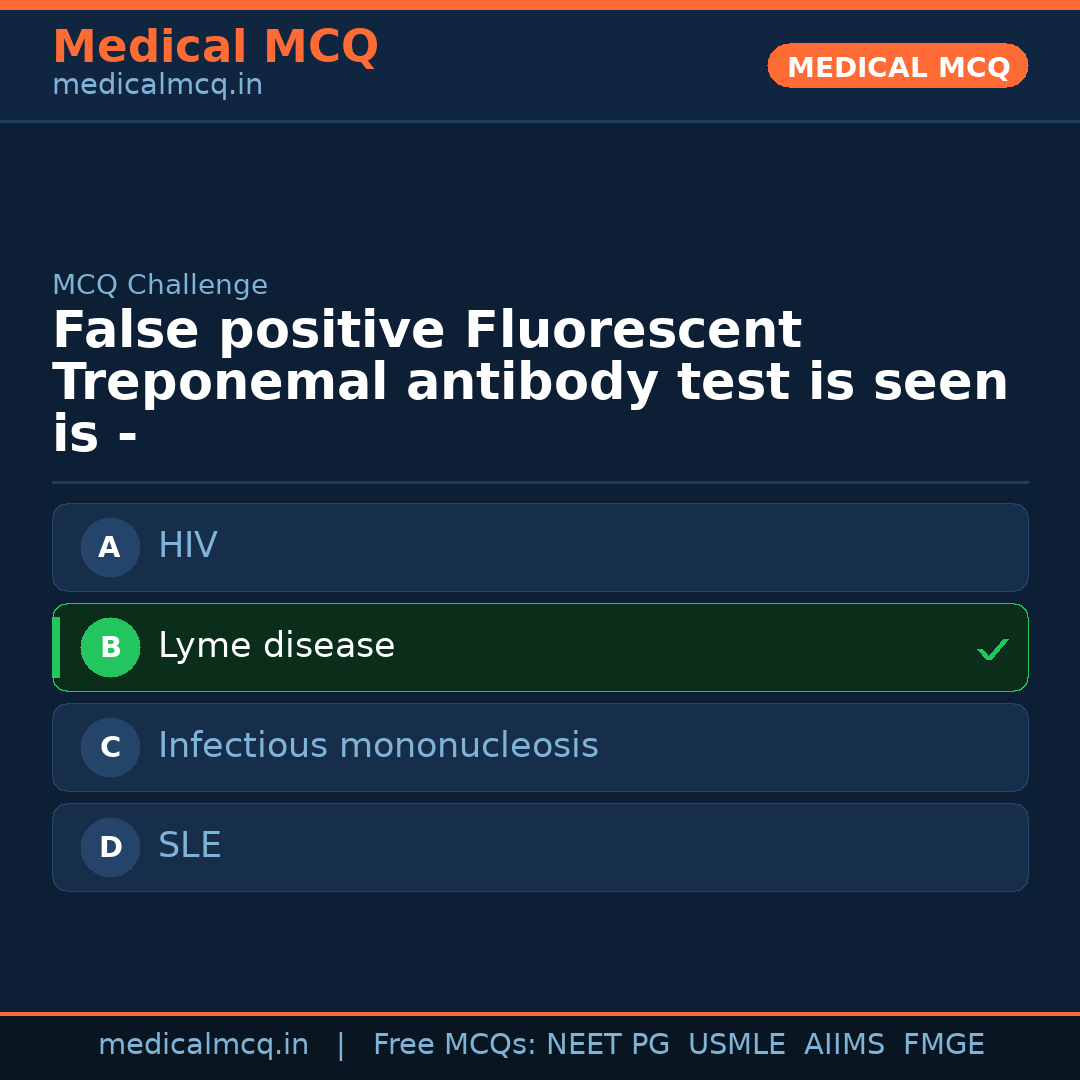Click the Medical MCQ header title
The image size is (1080, 1080).
[x=215, y=46]
